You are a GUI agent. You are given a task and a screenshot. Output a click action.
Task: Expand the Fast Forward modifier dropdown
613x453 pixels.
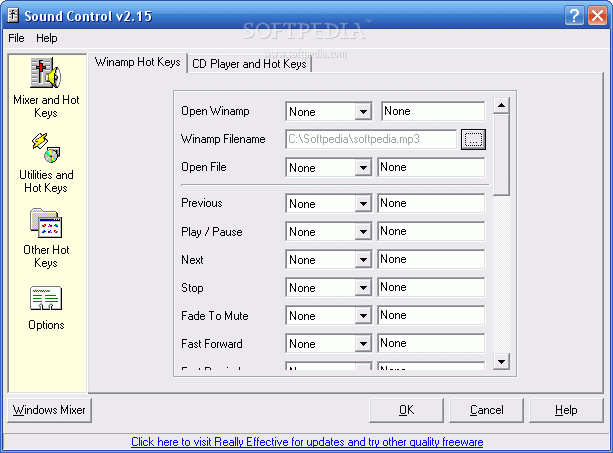363,344
